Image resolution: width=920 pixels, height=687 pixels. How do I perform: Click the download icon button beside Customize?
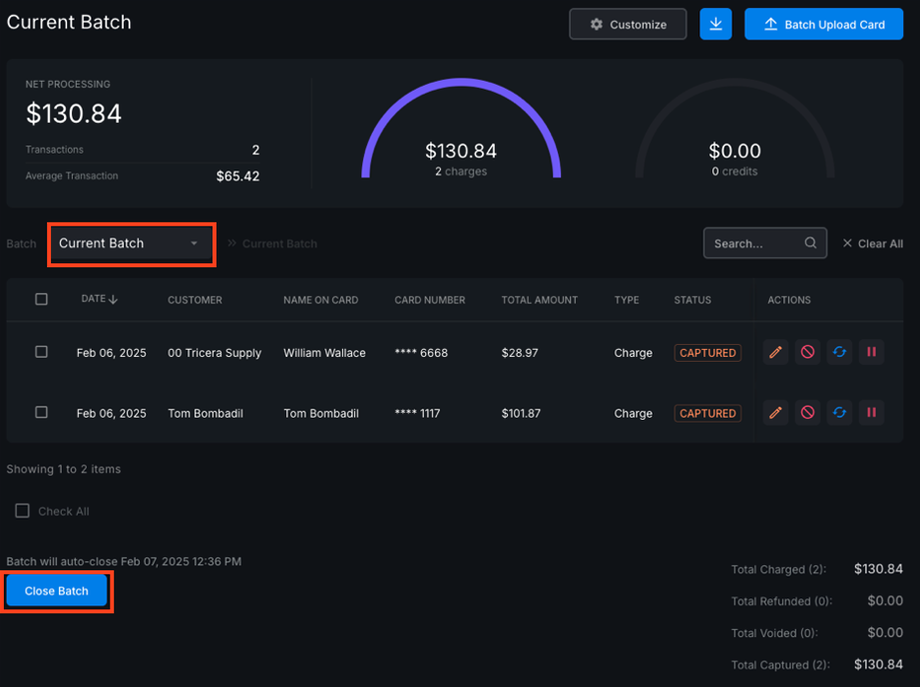(716, 24)
